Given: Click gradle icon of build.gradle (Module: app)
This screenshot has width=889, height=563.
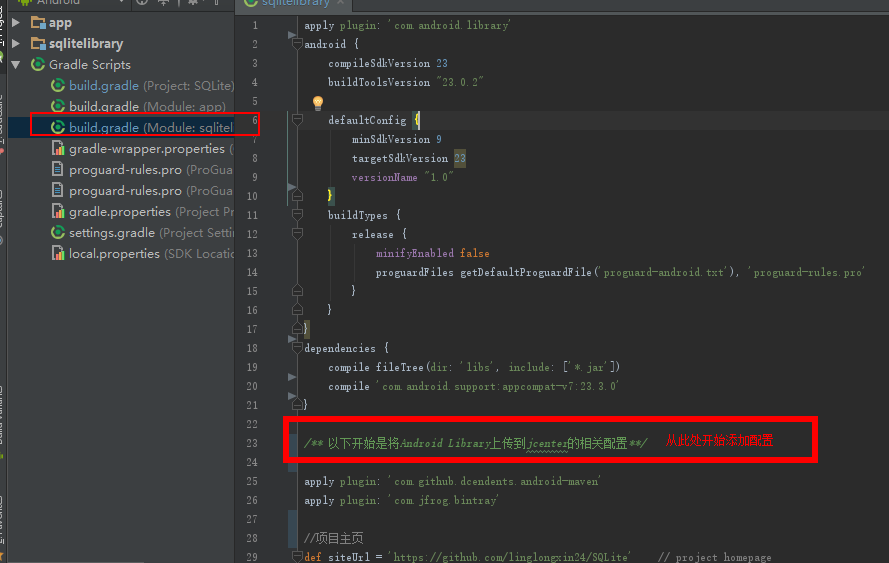Looking at the screenshot, I should point(58,107).
